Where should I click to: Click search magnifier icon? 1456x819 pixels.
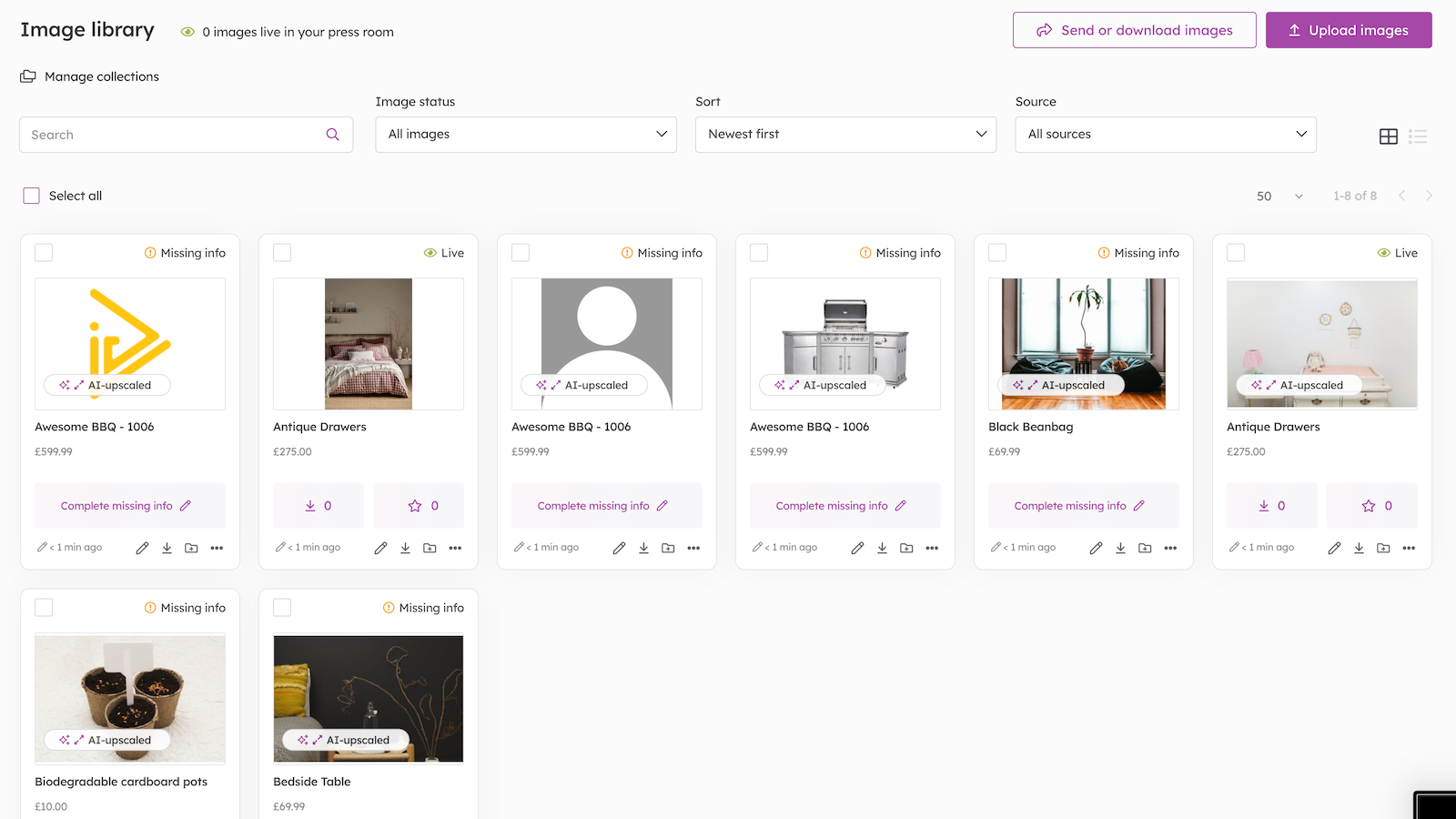(x=333, y=135)
